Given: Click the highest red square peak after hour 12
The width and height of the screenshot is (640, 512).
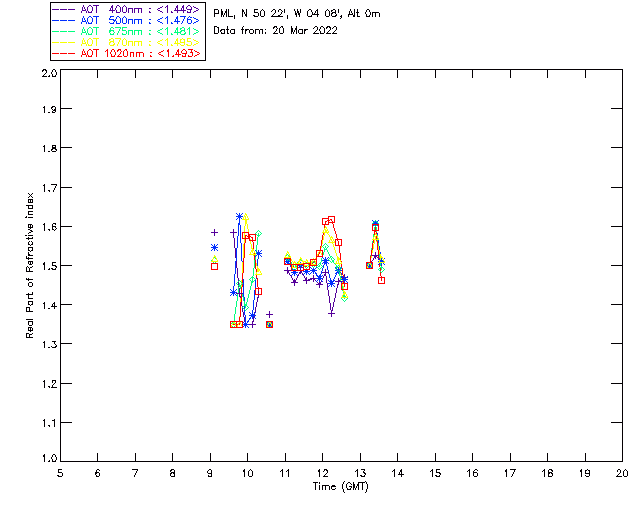Looking at the screenshot, I should click(331, 220).
